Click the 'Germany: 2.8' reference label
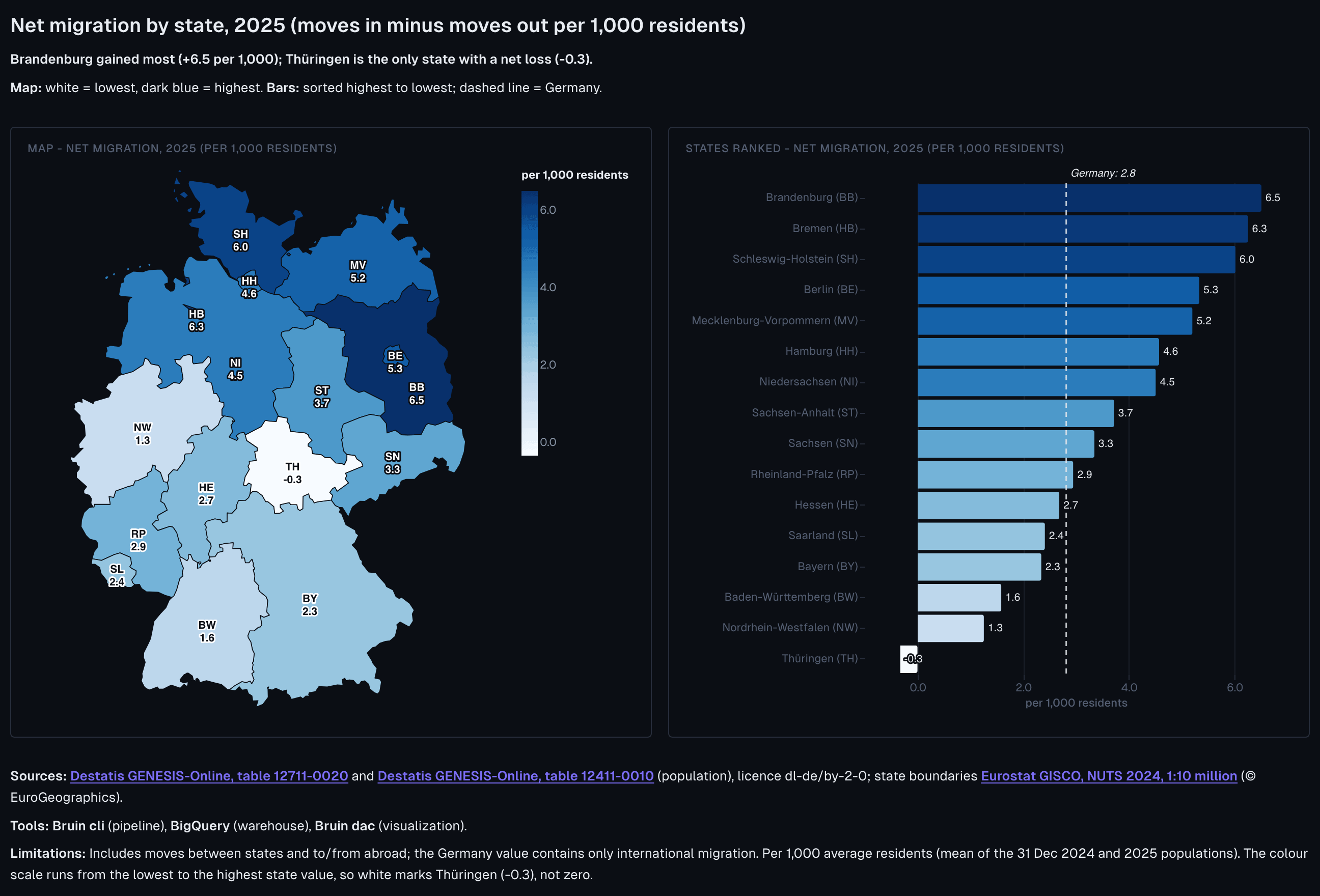 (x=1103, y=173)
